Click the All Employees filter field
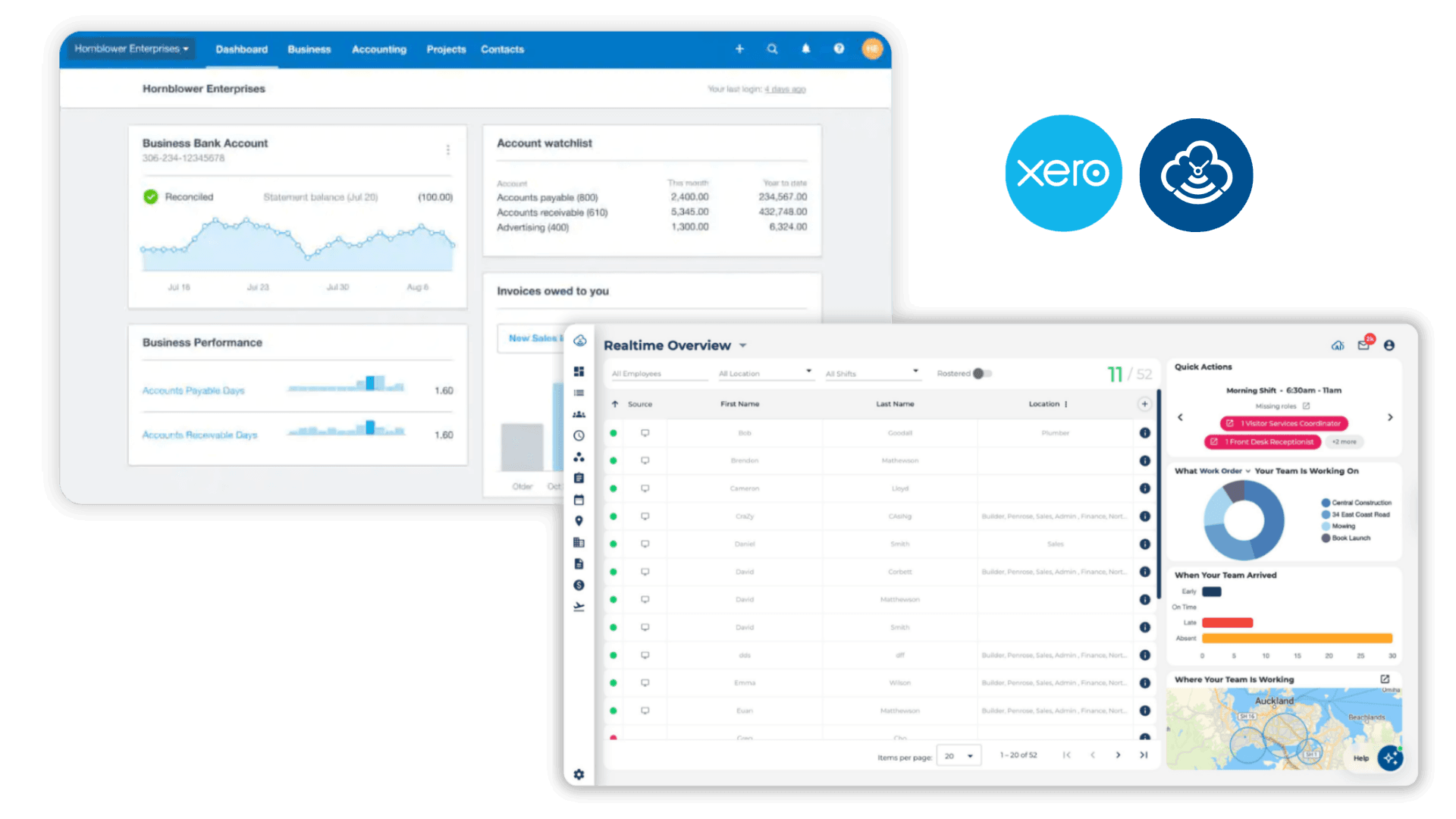The width and height of the screenshot is (1456, 819). click(659, 374)
